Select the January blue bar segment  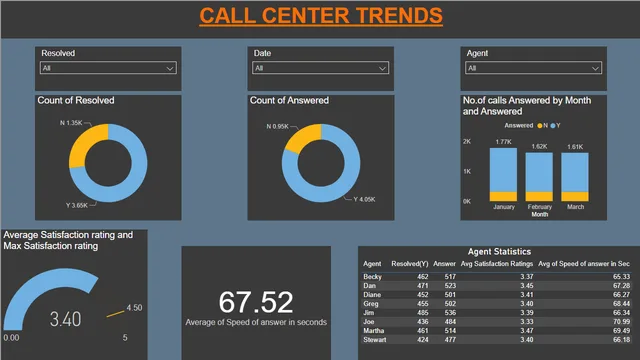click(x=503, y=170)
